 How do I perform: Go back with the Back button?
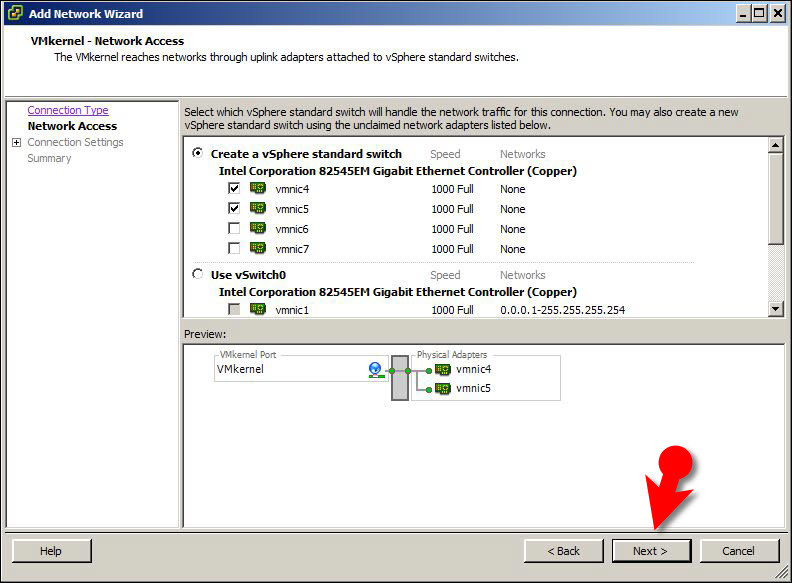pos(564,551)
